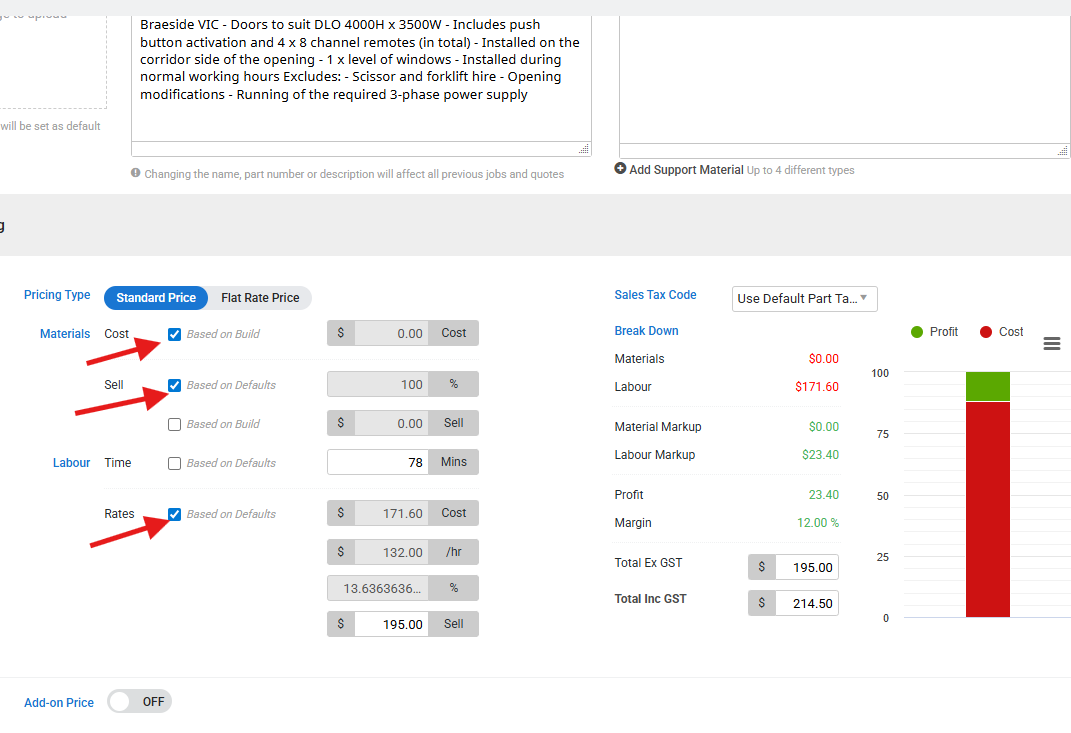Click the plus icon beside Add Support Material
The width and height of the screenshot is (1071, 733).
tap(620, 169)
